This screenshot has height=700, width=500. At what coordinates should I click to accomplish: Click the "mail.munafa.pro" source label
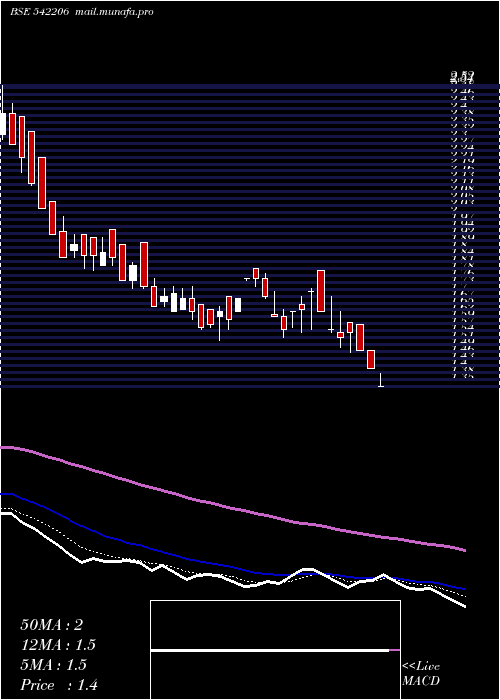point(114,12)
